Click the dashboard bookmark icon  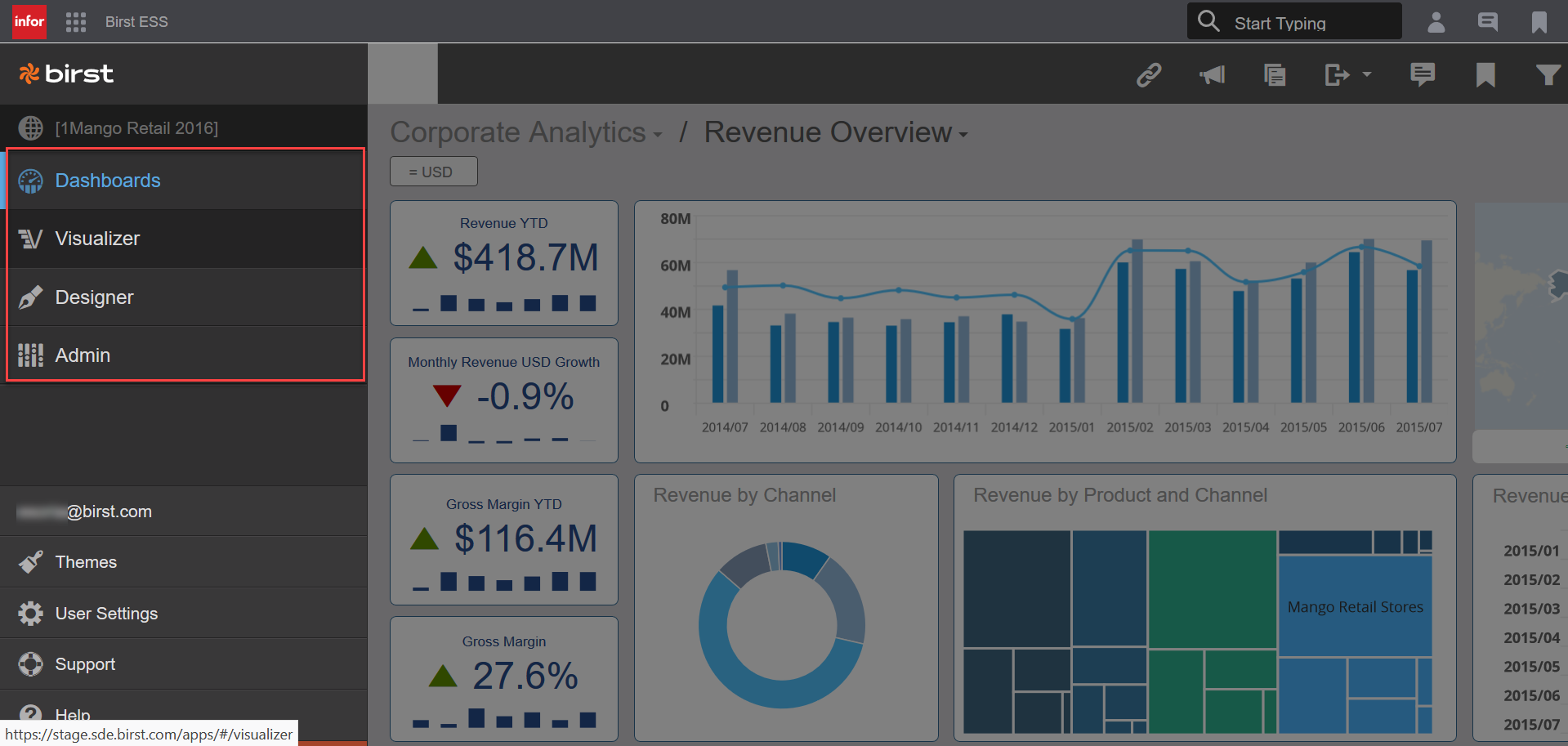(x=1485, y=75)
